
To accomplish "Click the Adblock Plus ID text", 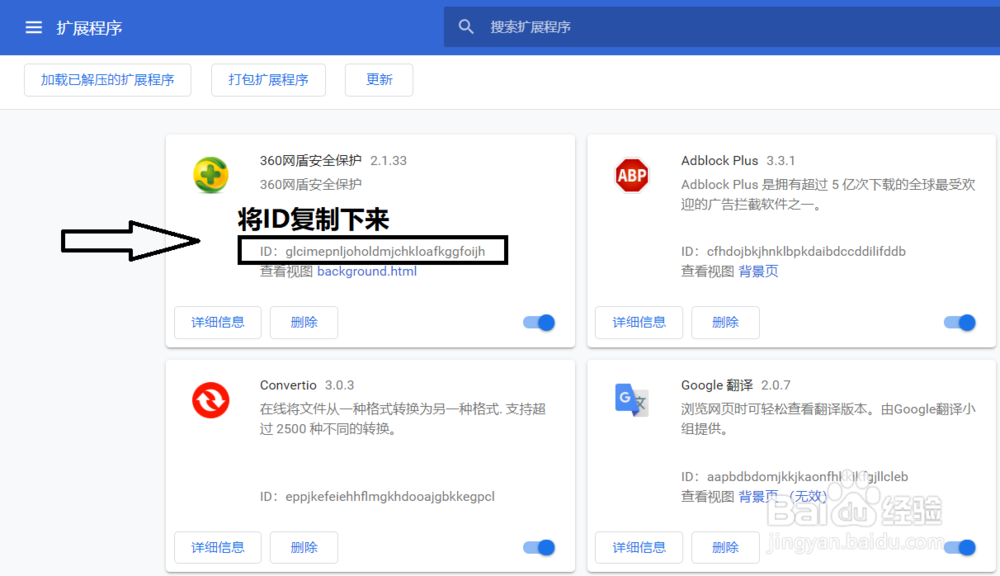I will (x=793, y=251).
